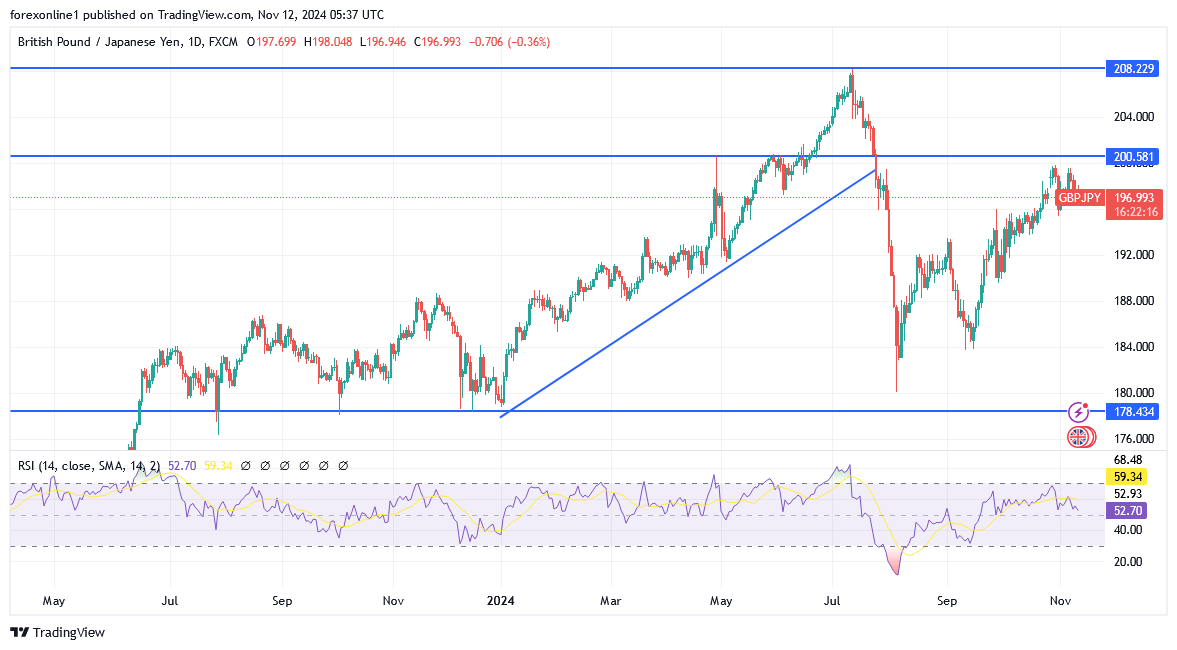This screenshot has width=1177, height=650.
Task: Select the 208.229 horizontal line price label
Action: [1132, 69]
